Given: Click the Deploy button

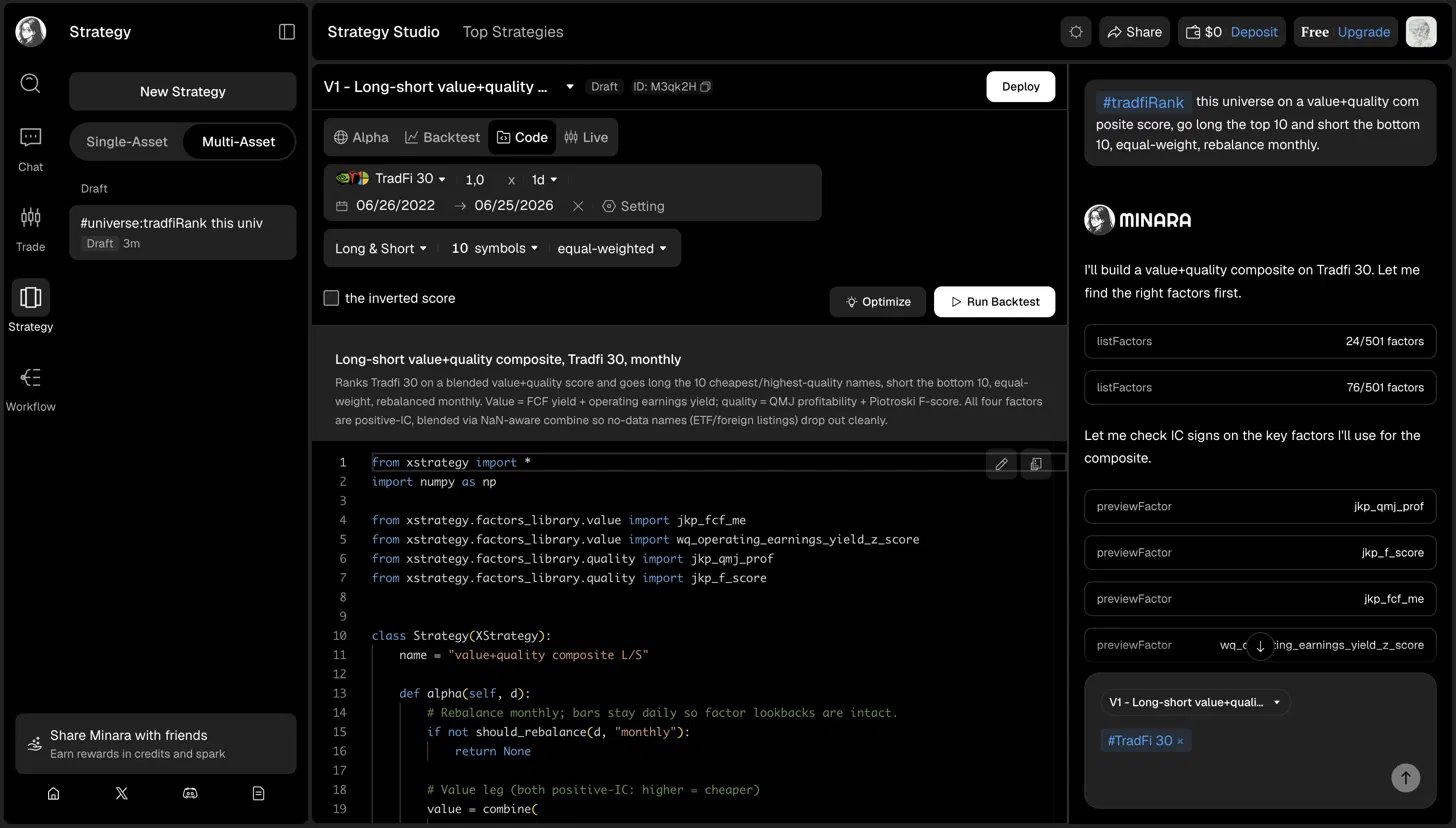Looking at the screenshot, I should [x=1021, y=87].
